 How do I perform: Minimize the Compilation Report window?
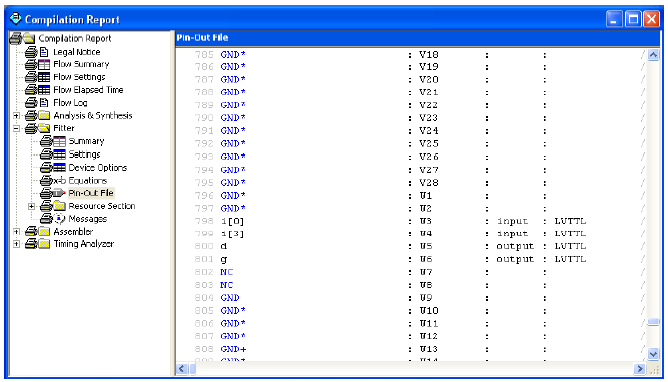(614, 19)
